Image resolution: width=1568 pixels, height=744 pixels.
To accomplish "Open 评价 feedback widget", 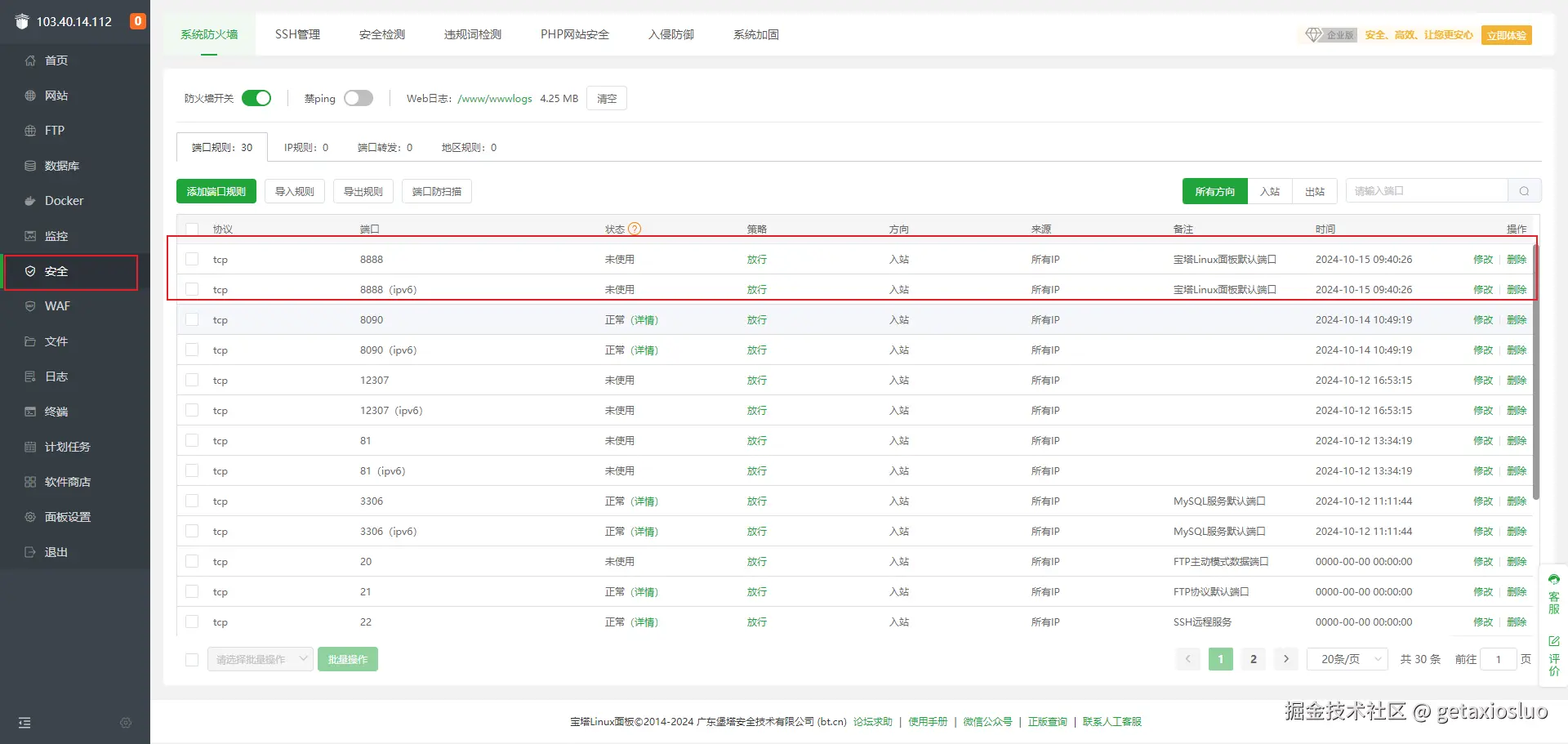I will (x=1554, y=657).
